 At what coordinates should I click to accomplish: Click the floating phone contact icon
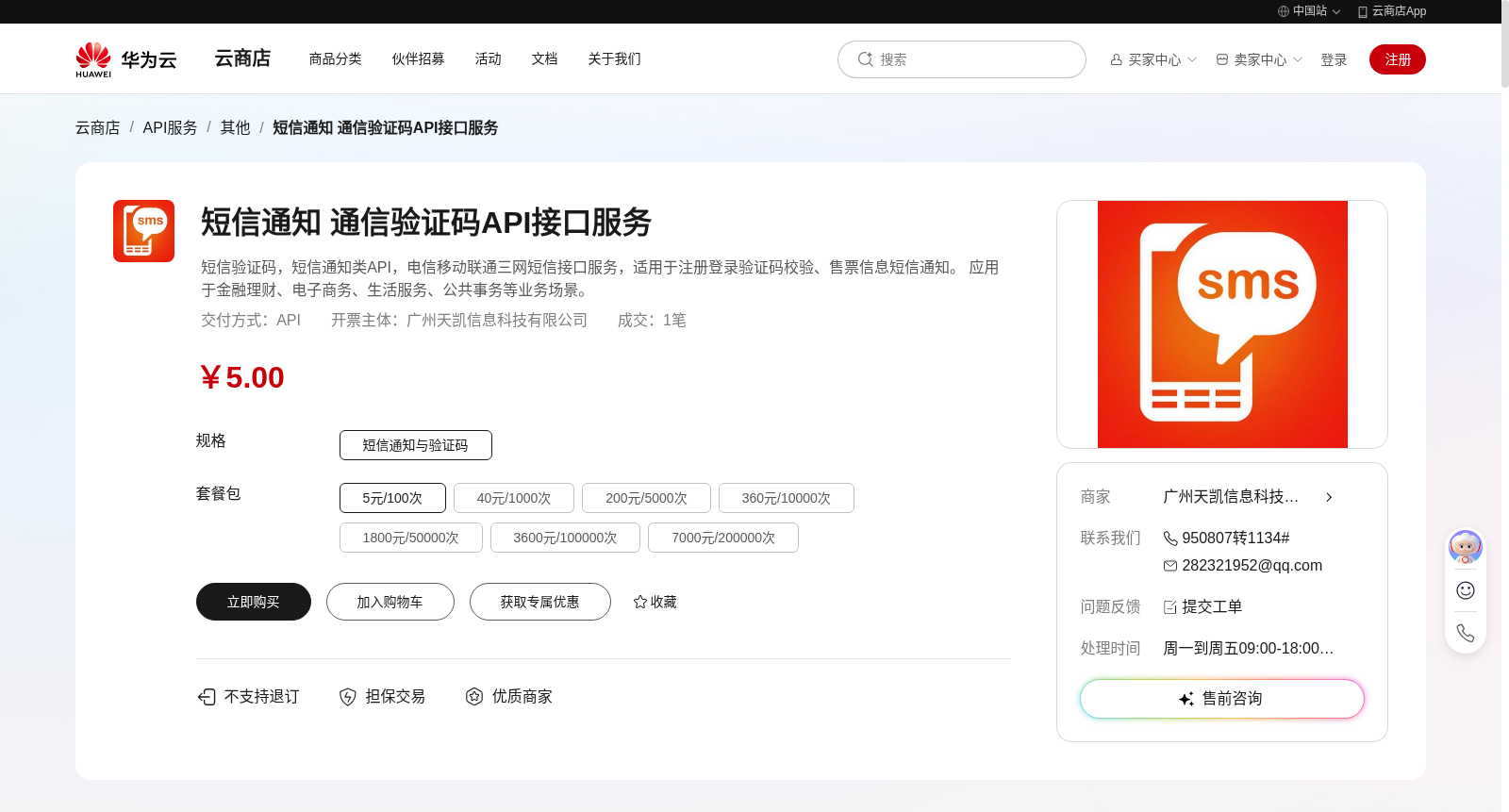tap(1466, 633)
